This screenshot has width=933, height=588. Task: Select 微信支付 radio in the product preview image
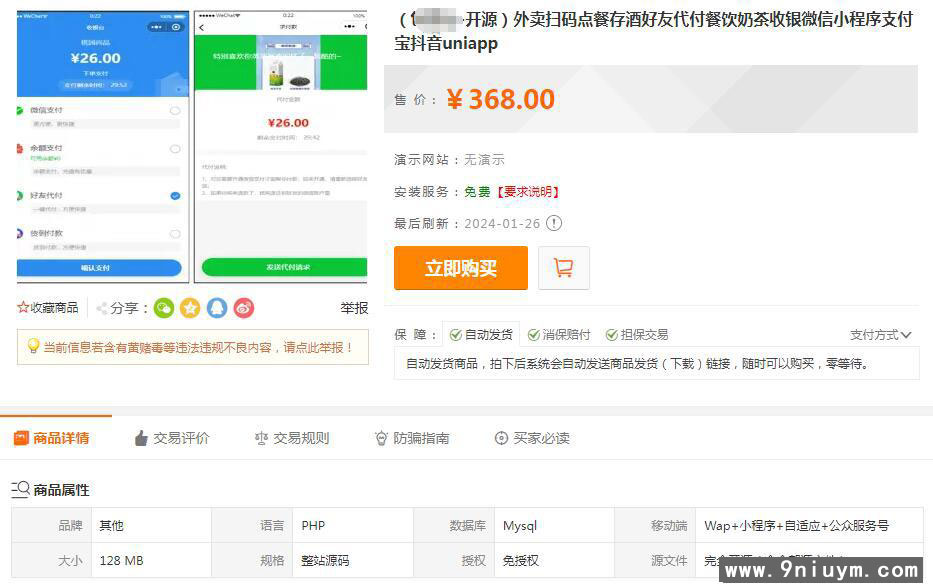(x=175, y=111)
